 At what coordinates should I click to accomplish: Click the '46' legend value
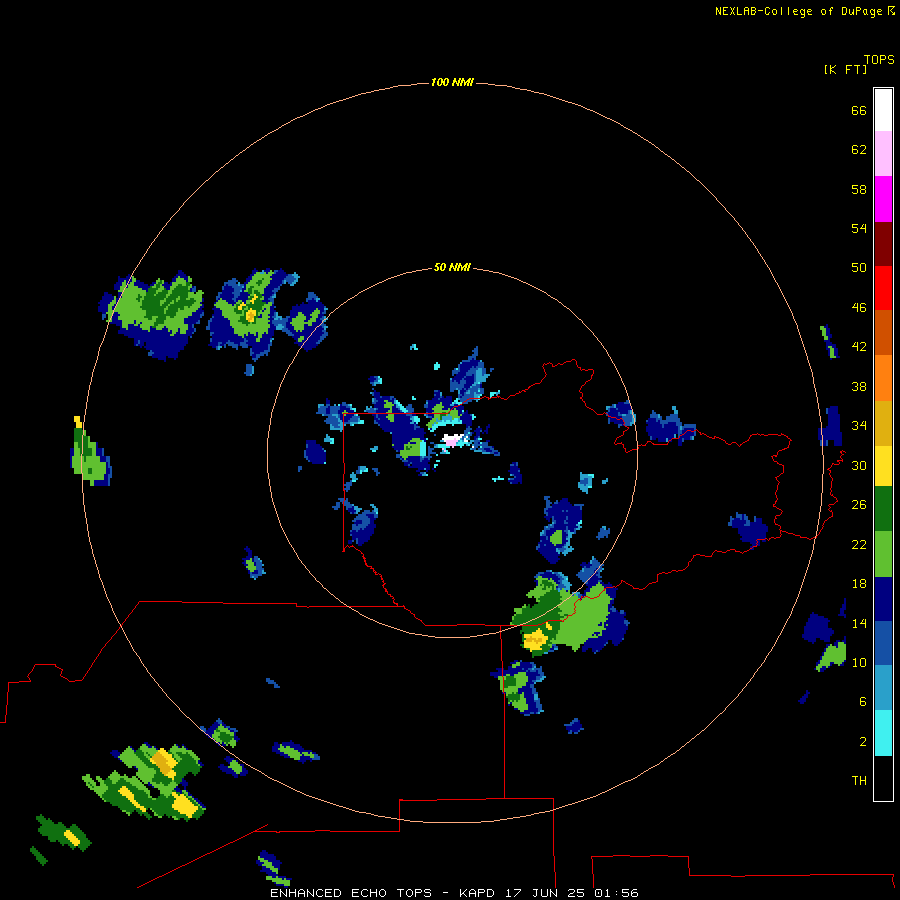coord(859,308)
